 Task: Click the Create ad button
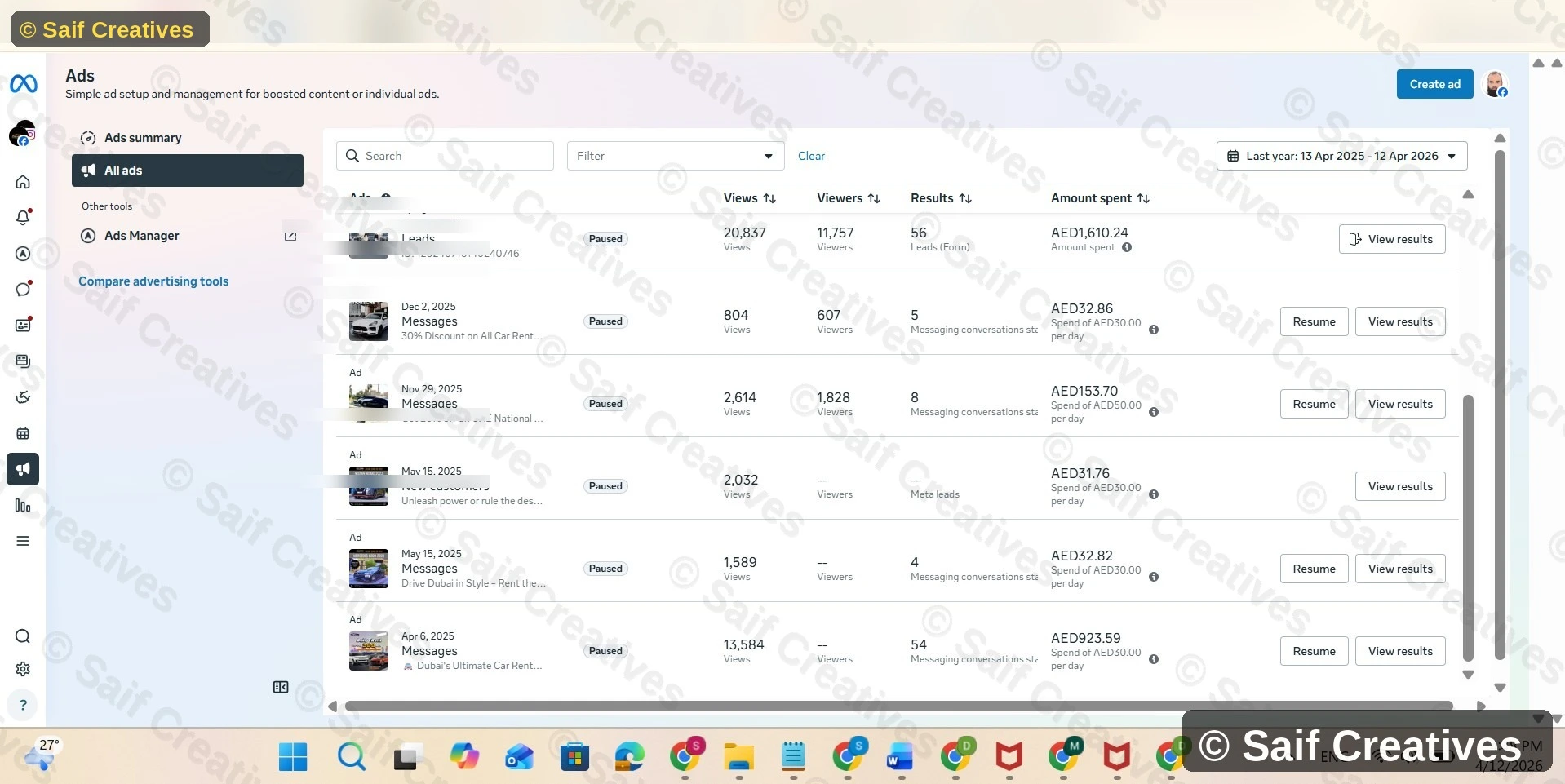pyautogui.click(x=1434, y=84)
